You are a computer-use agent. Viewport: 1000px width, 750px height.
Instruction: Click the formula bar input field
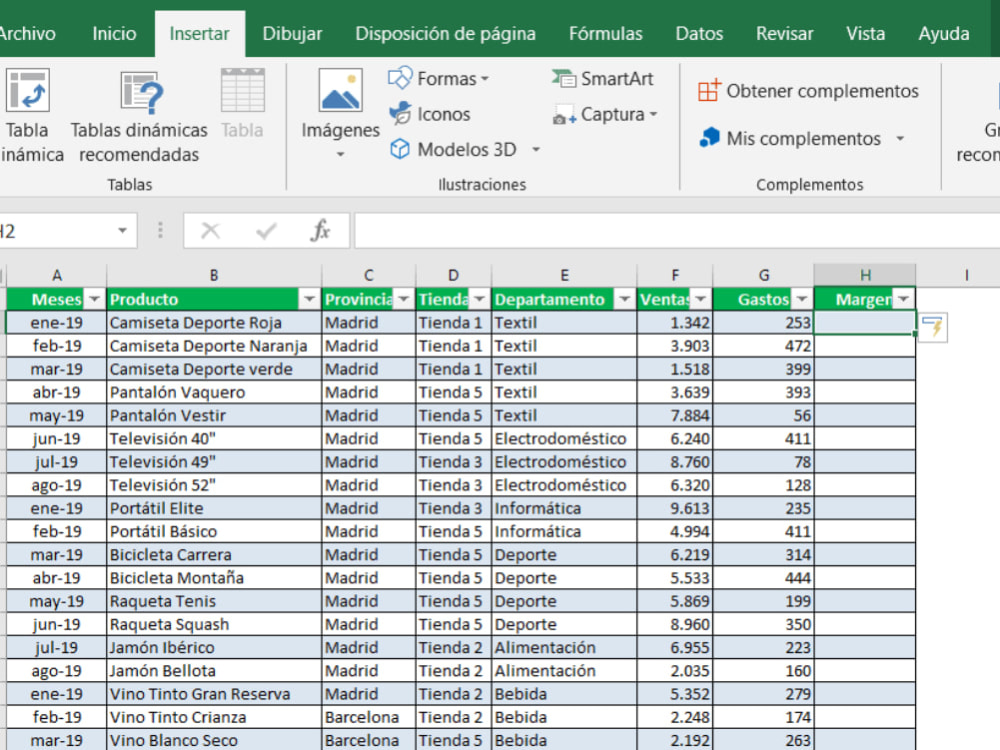pos(677,230)
